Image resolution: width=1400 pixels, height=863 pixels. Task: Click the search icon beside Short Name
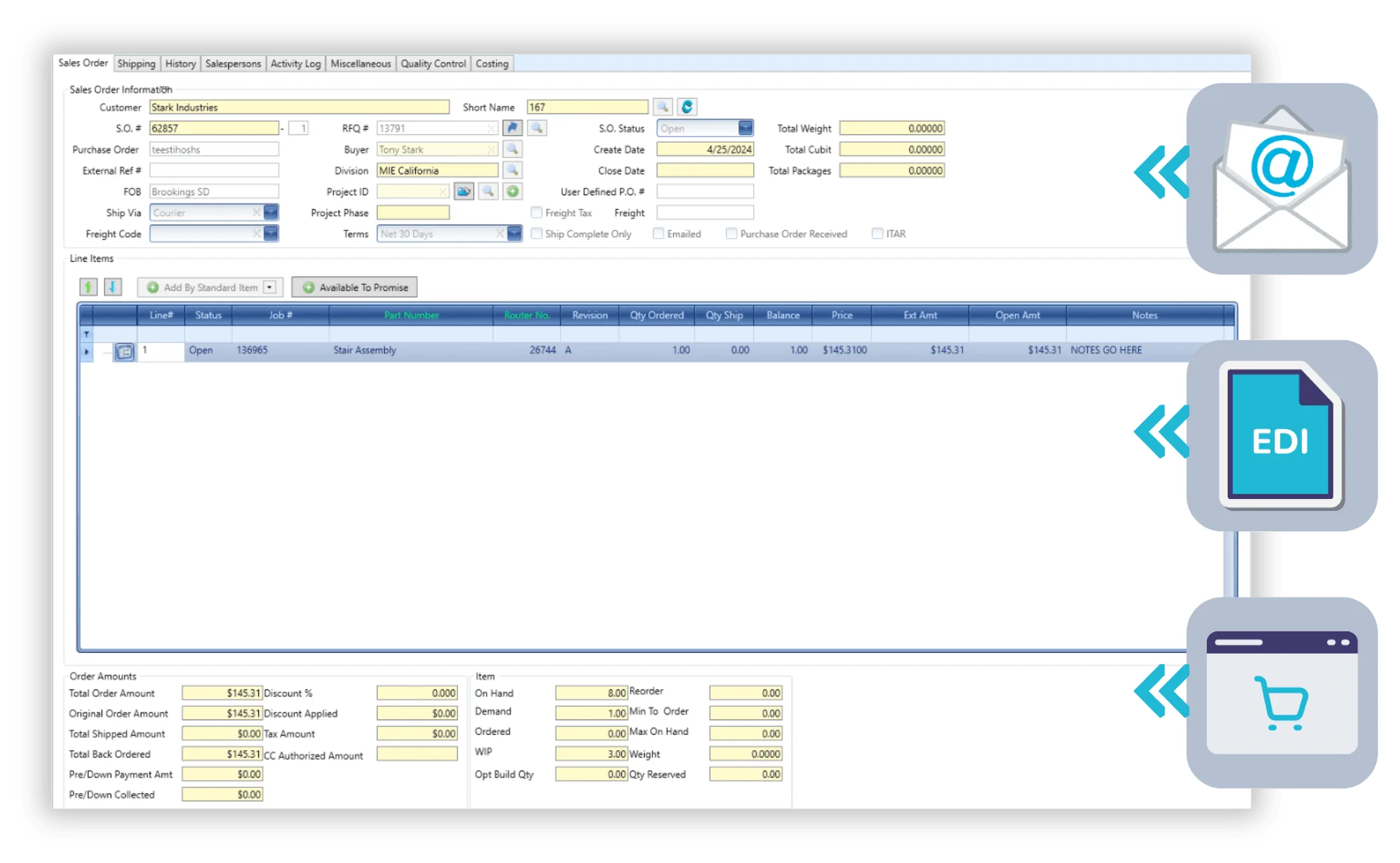tap(662, 107)
